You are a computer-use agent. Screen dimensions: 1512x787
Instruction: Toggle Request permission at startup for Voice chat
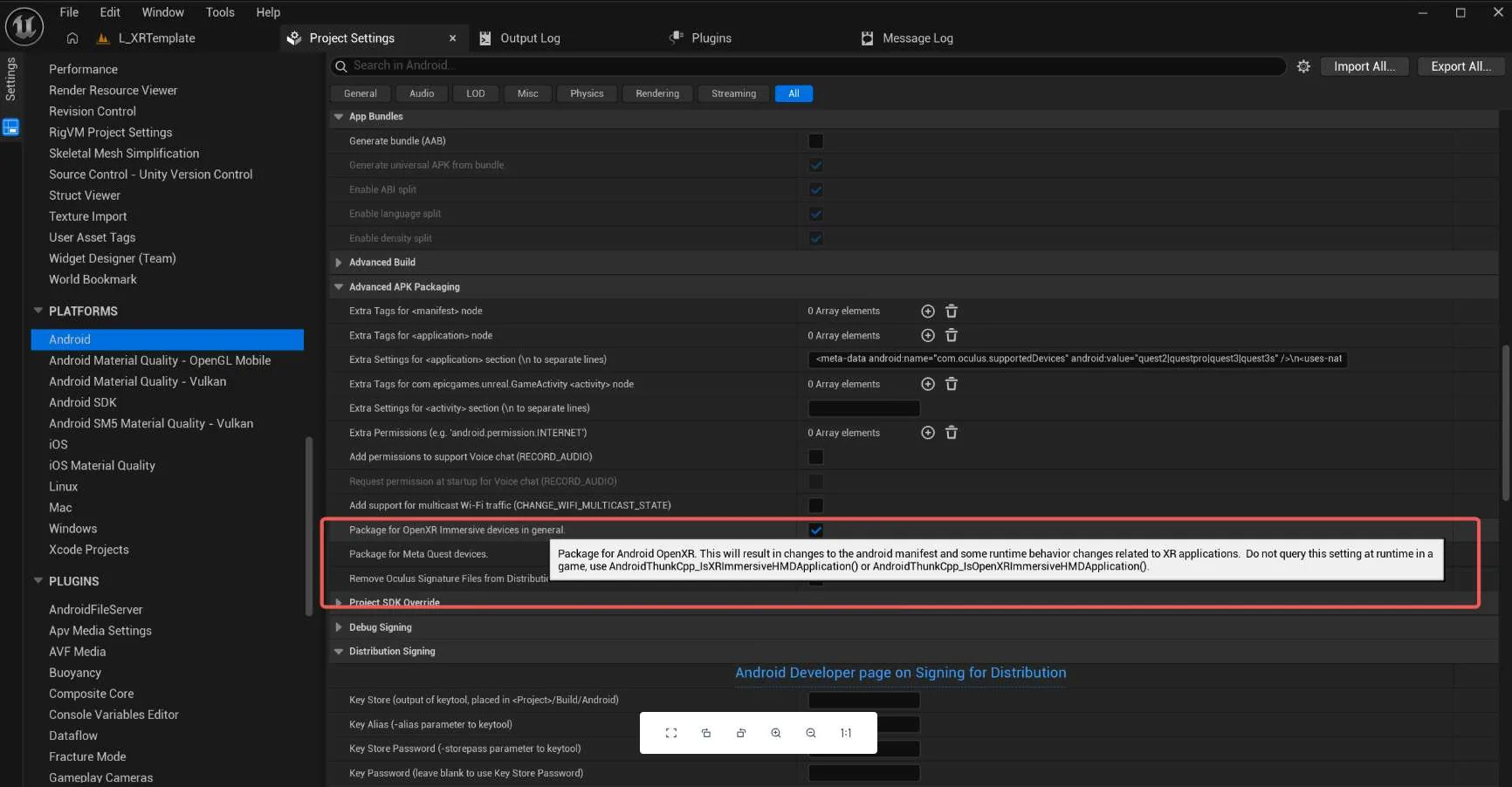816,482
